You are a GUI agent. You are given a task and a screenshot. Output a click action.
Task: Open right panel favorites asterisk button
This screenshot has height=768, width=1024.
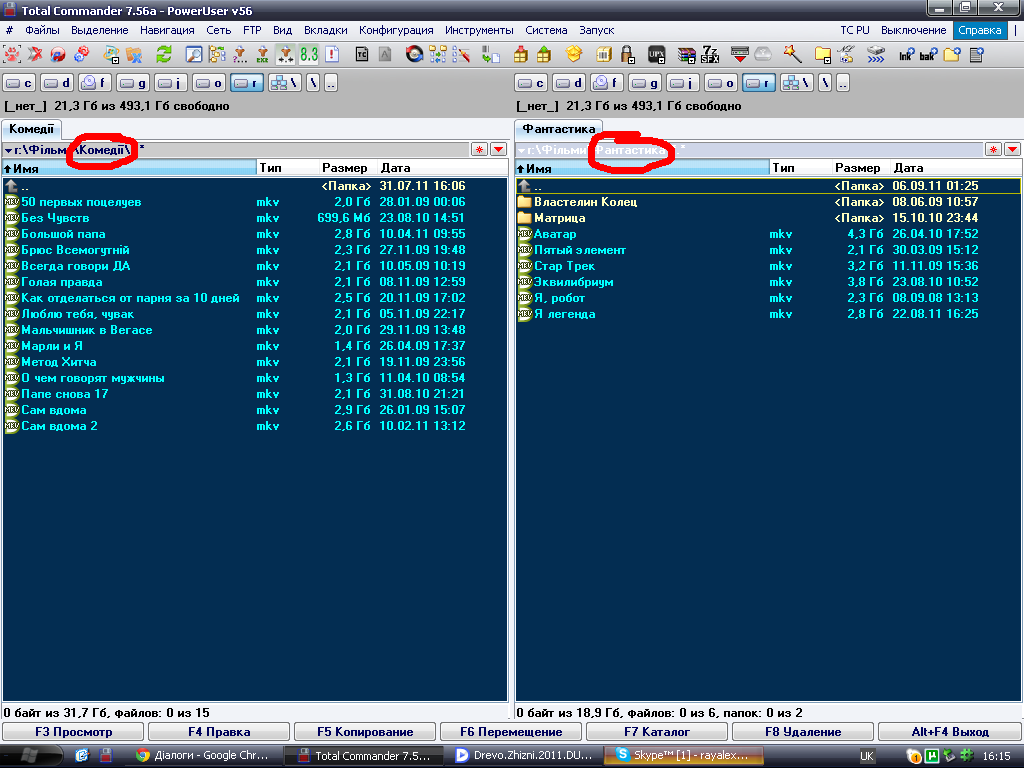[x=993, y=150]
